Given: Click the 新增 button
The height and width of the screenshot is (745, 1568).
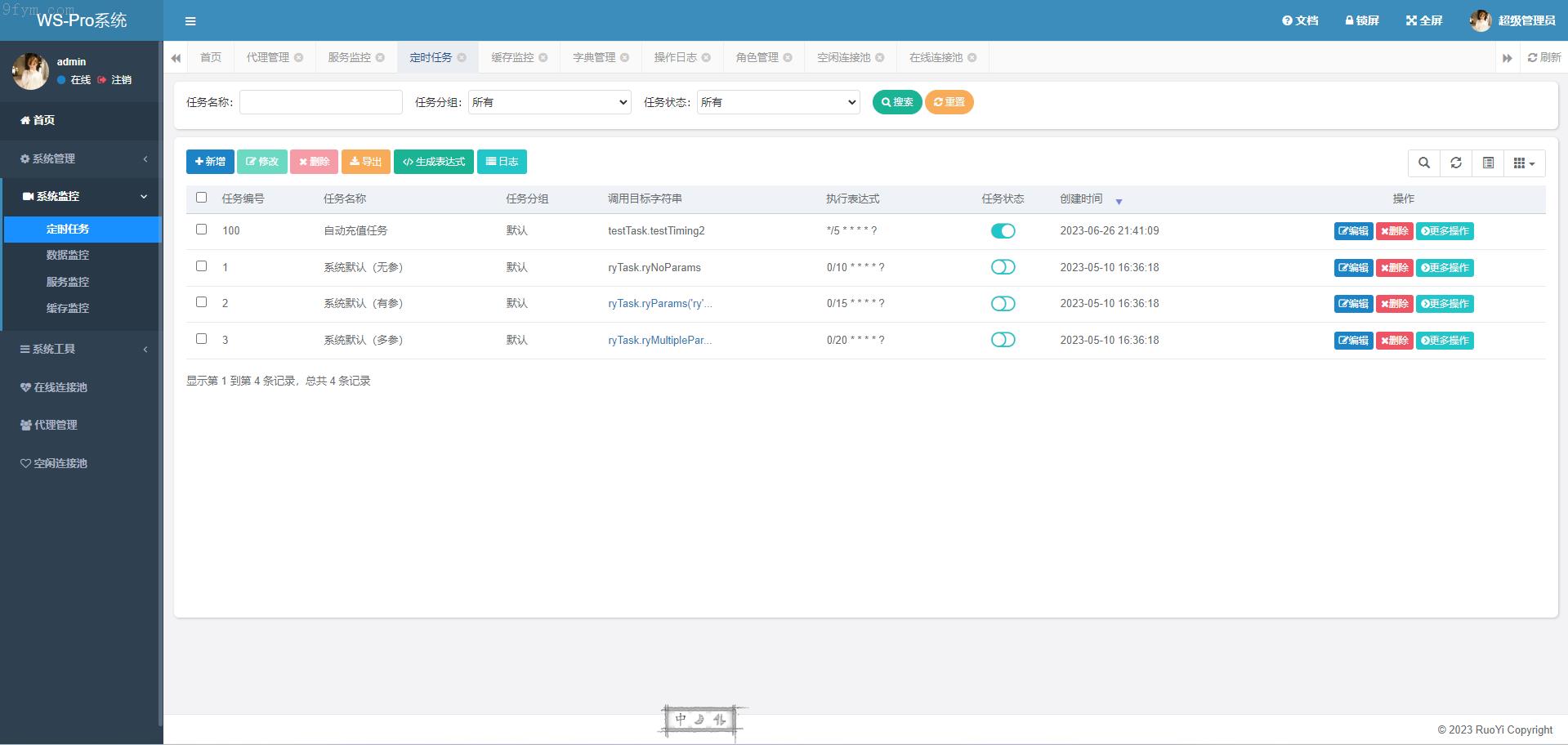Looking at the screenshot, I should (x=210, y=162).
